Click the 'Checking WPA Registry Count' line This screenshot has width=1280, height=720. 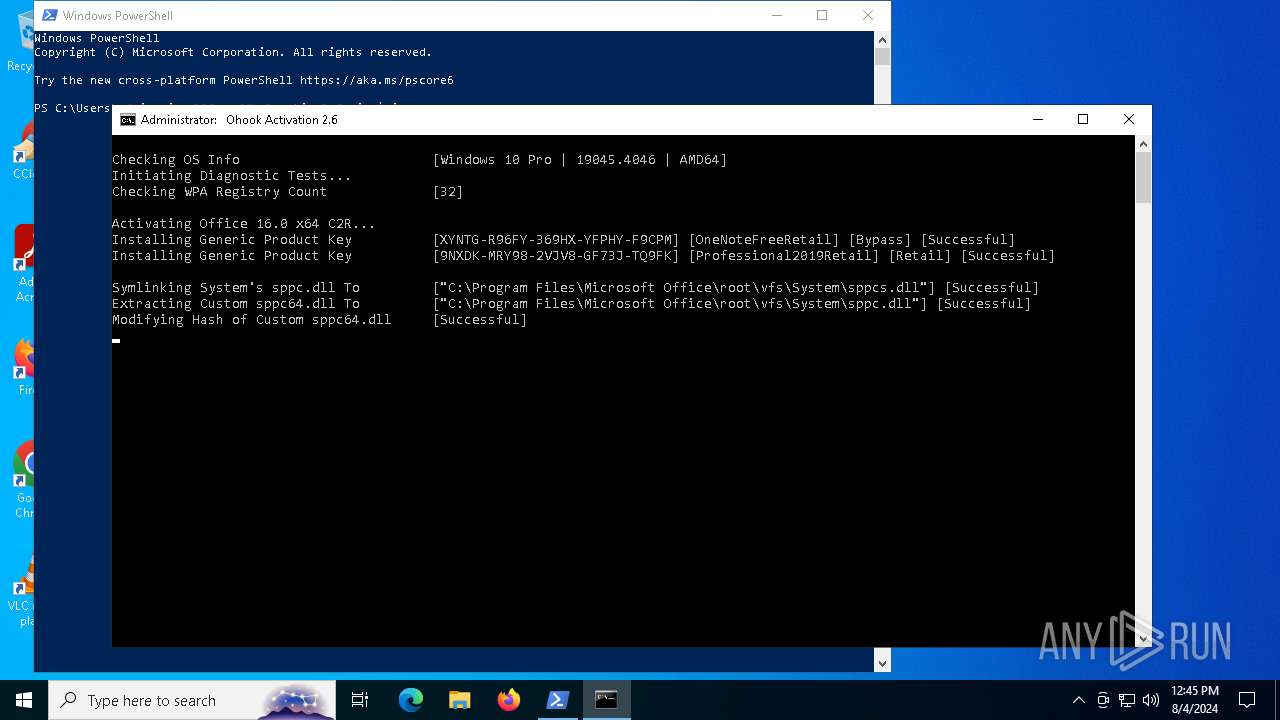point(220,192)
